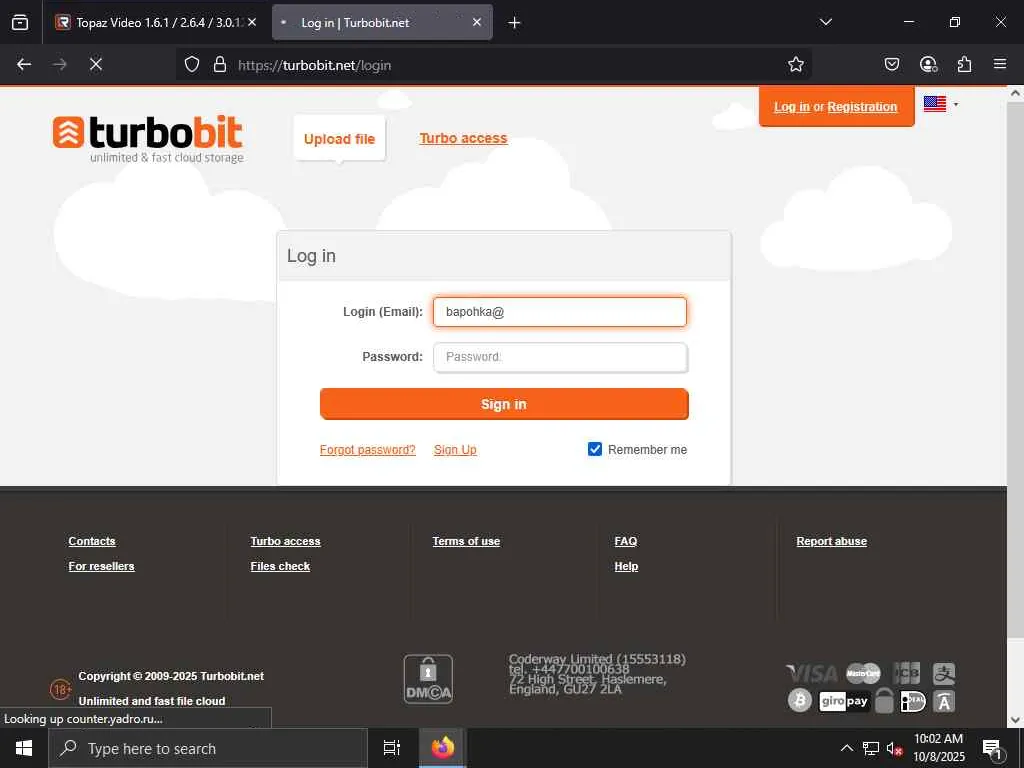Click Log in link in header
This screenshot has width=1024, height=768.
792,107
